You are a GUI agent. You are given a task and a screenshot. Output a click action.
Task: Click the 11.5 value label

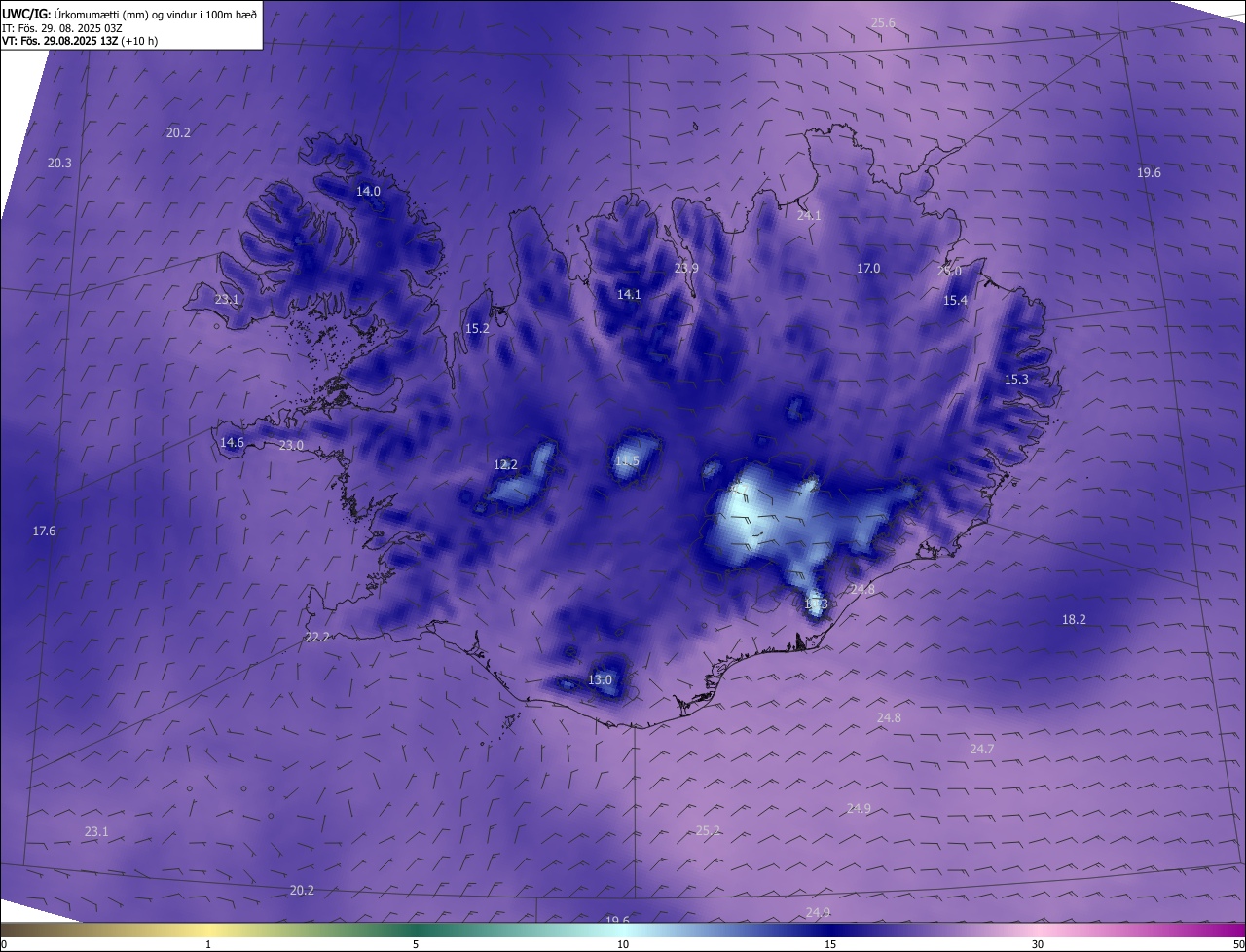click(627, 460)
